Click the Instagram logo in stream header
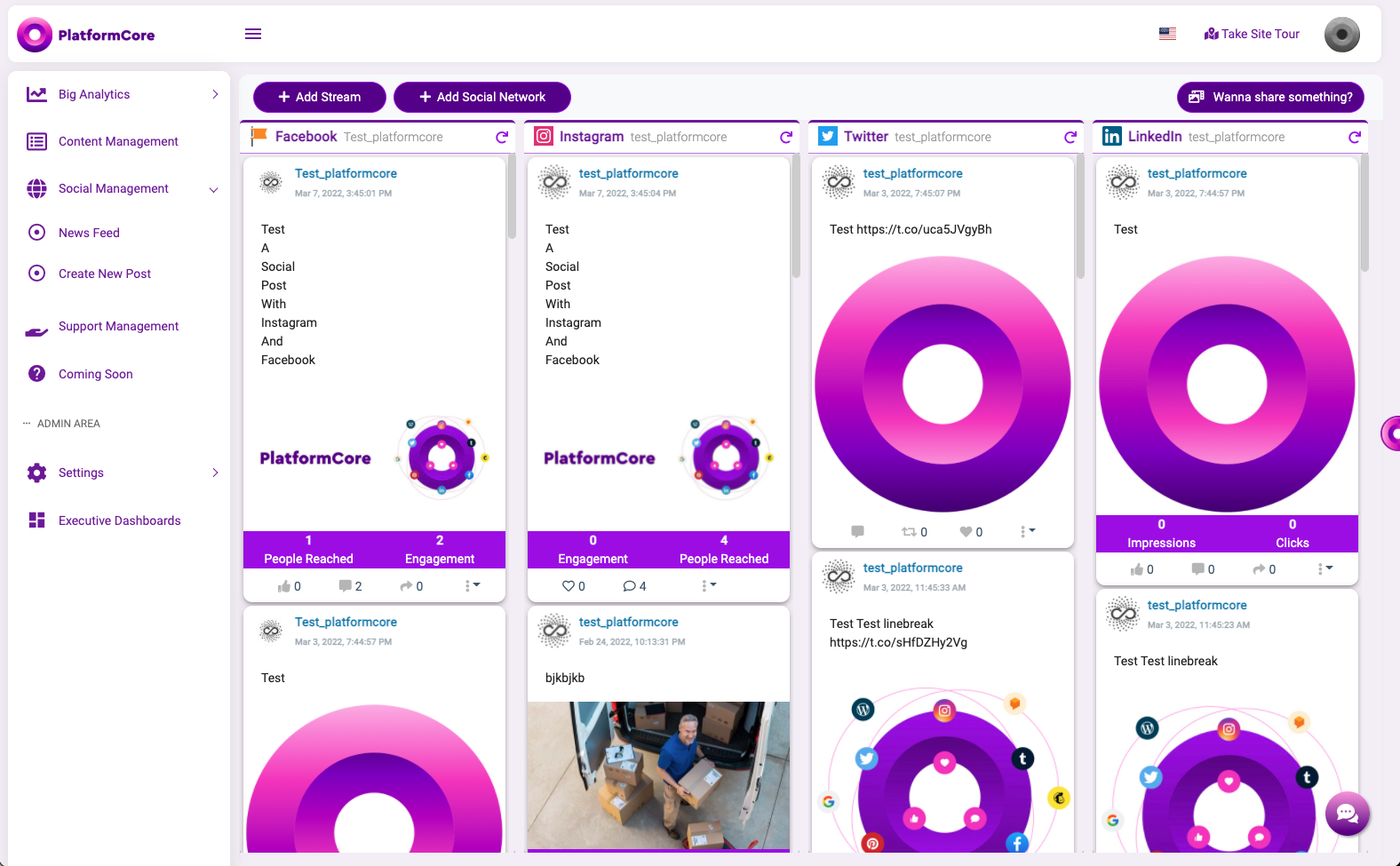Screen dimensions: 1400x866 (543, 136)
